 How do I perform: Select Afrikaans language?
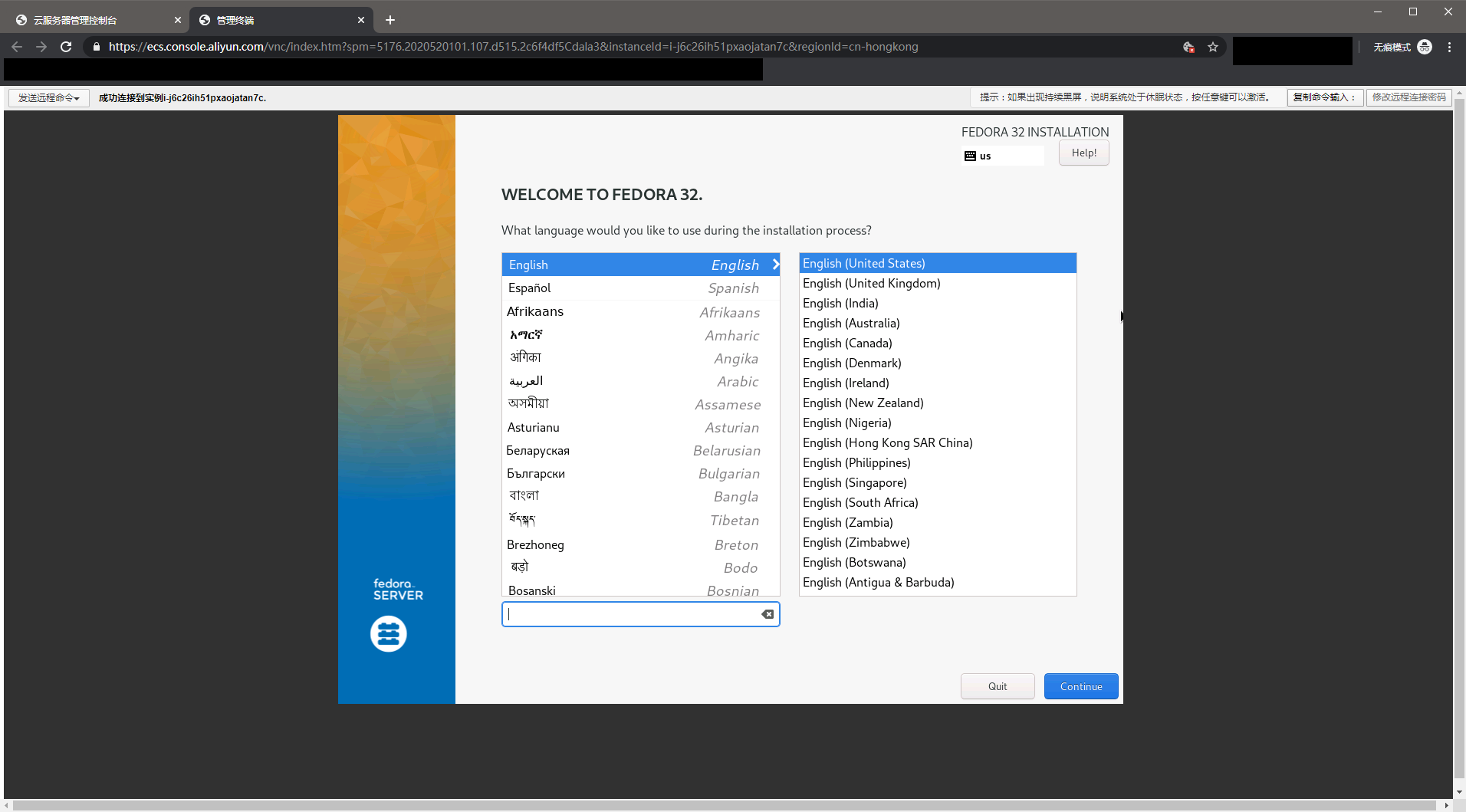[641, 312]
